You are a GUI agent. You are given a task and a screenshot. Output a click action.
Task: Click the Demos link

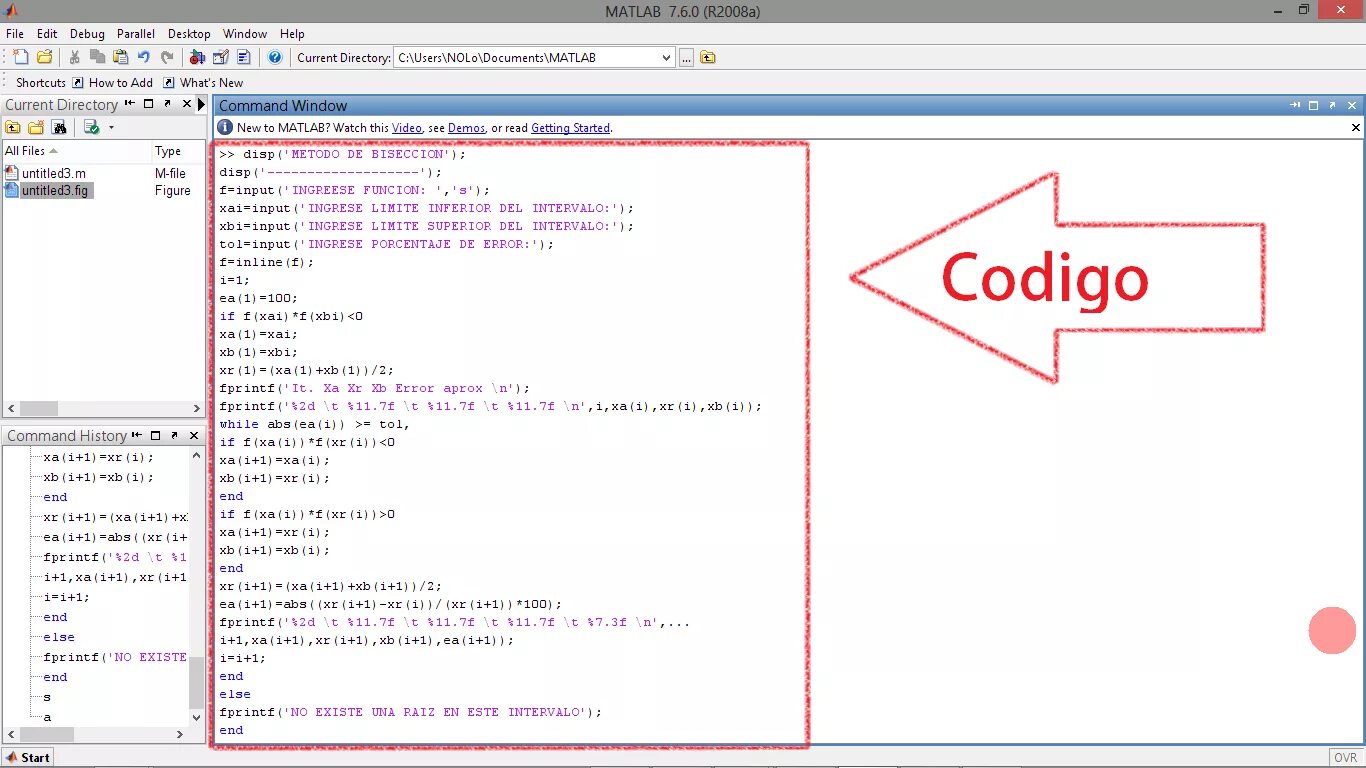(466, 128)
